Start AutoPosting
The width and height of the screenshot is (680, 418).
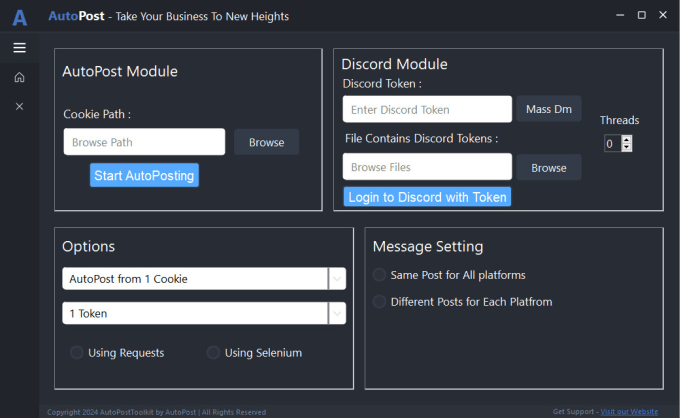[144, 175]
